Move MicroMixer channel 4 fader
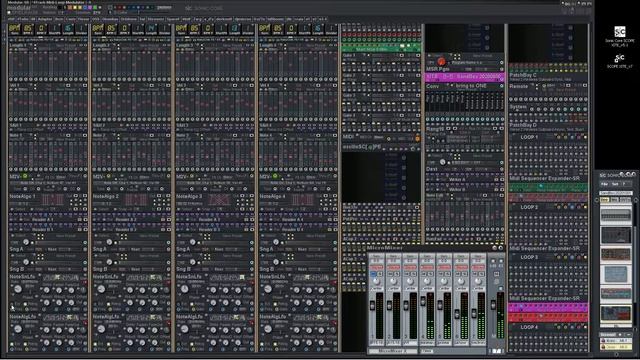The image size is (640, 360). click(x=423, y=301)
